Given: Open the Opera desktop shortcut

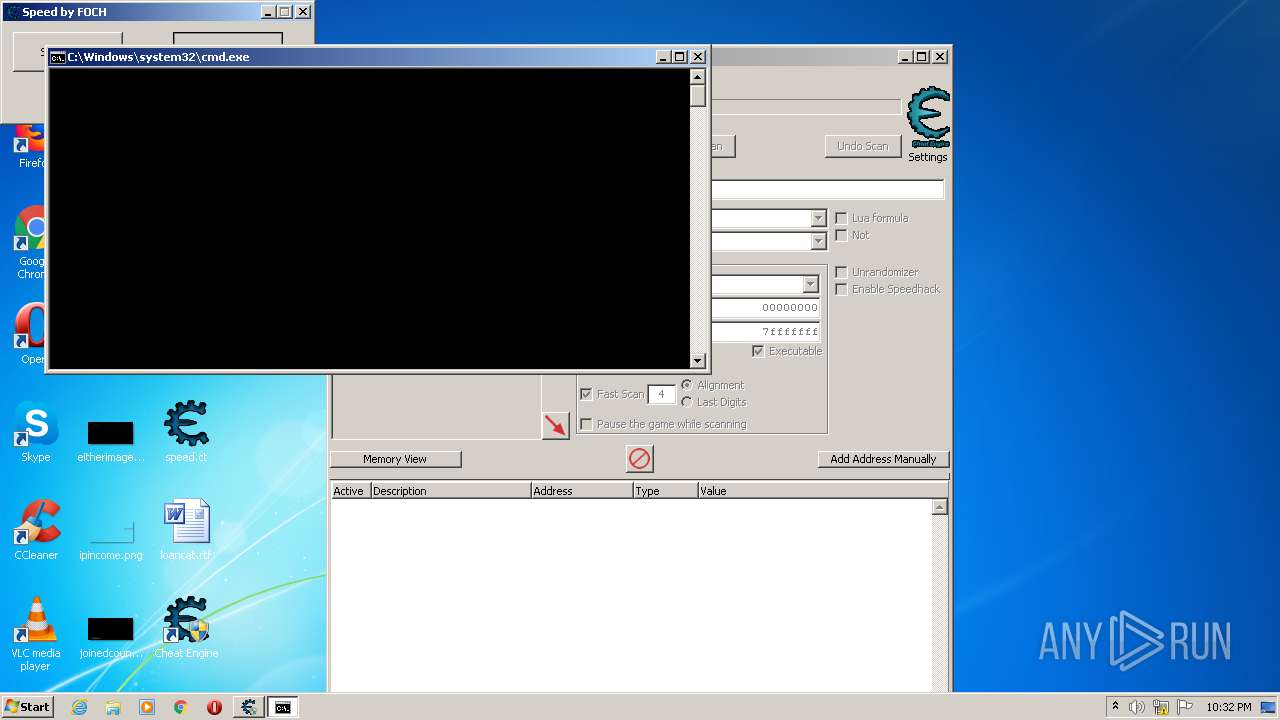Looking at the screenshot, I should [32, 333].
